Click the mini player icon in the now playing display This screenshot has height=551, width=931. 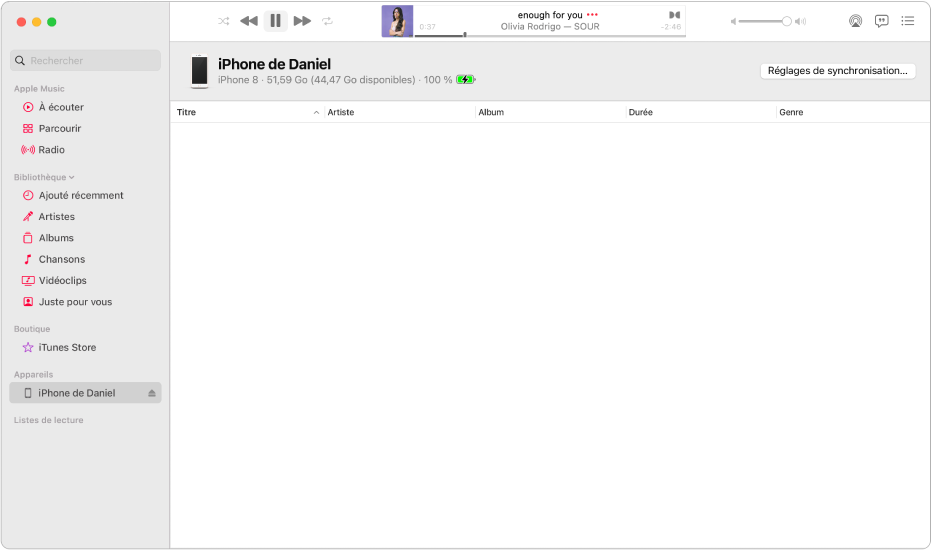(674, 15)
